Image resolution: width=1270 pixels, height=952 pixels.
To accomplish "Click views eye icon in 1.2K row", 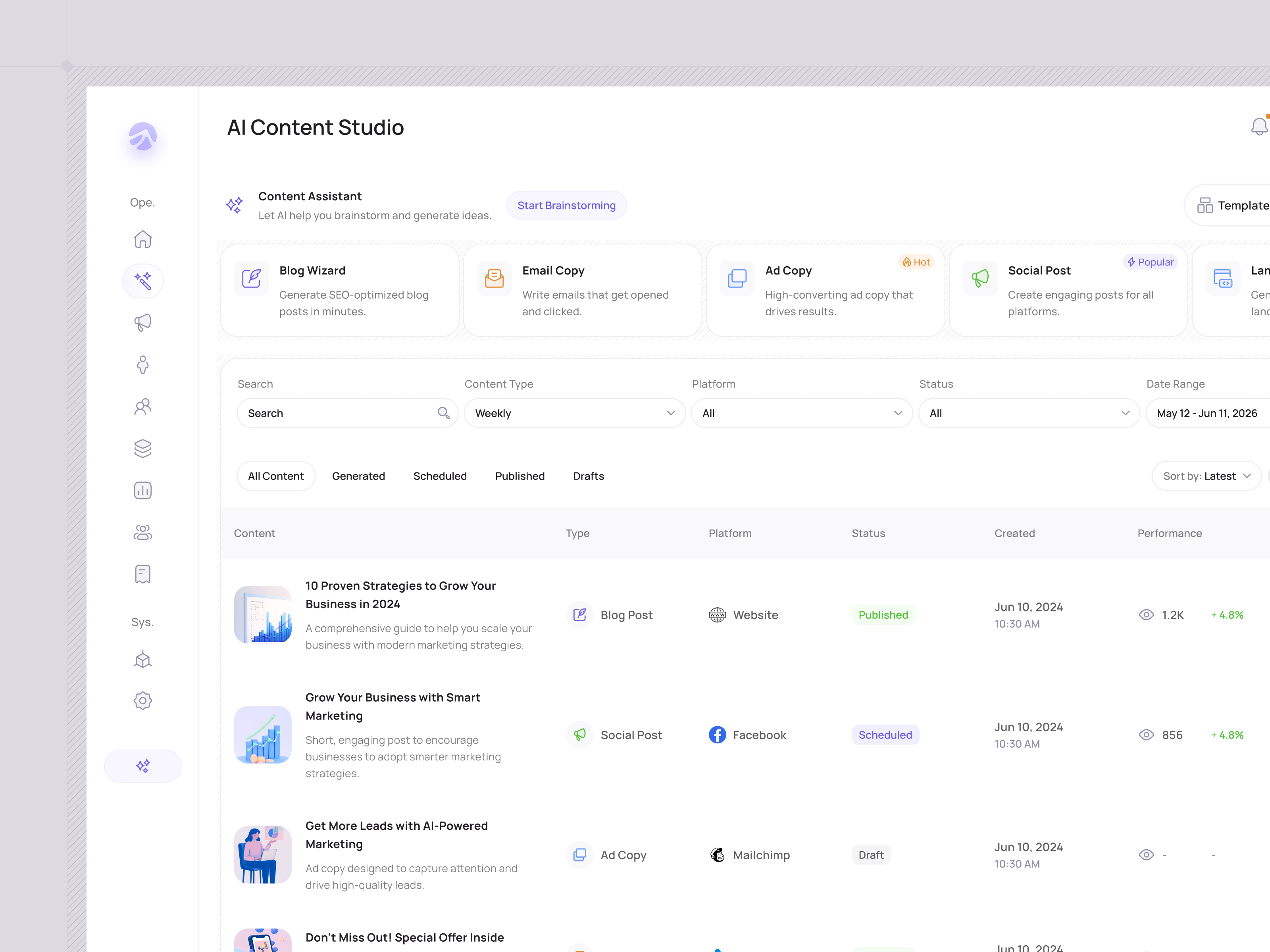I will (x=1146, y=614).
